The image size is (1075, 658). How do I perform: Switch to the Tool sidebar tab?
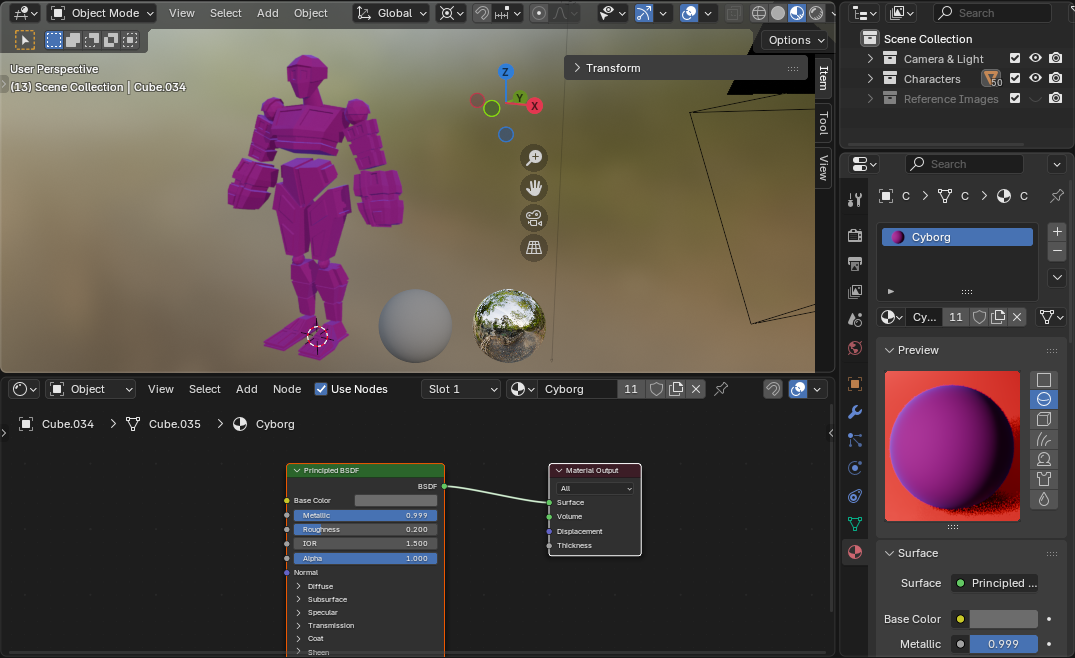click(823, 123)
